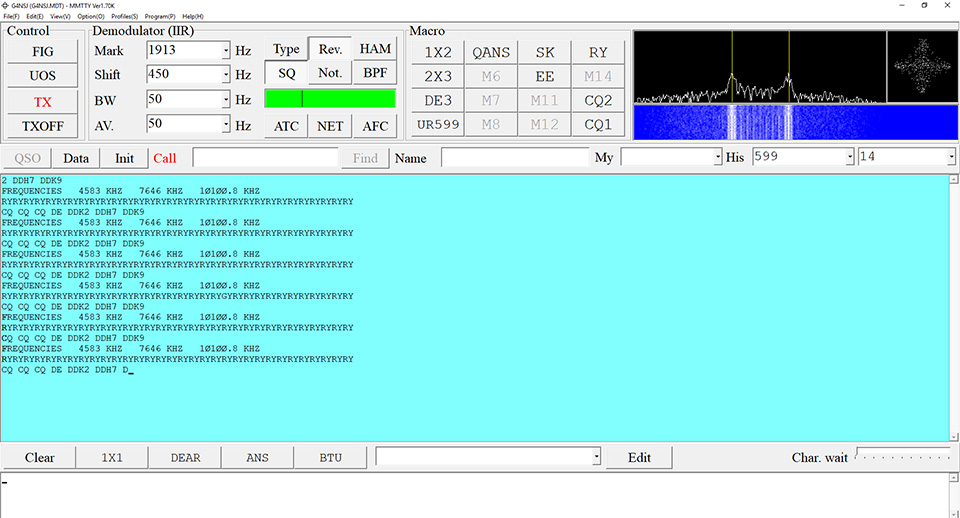This screenshot has width=960, height=518.
Task: Toggle the Rev. reverse button
Action: (x=330, y=49)
